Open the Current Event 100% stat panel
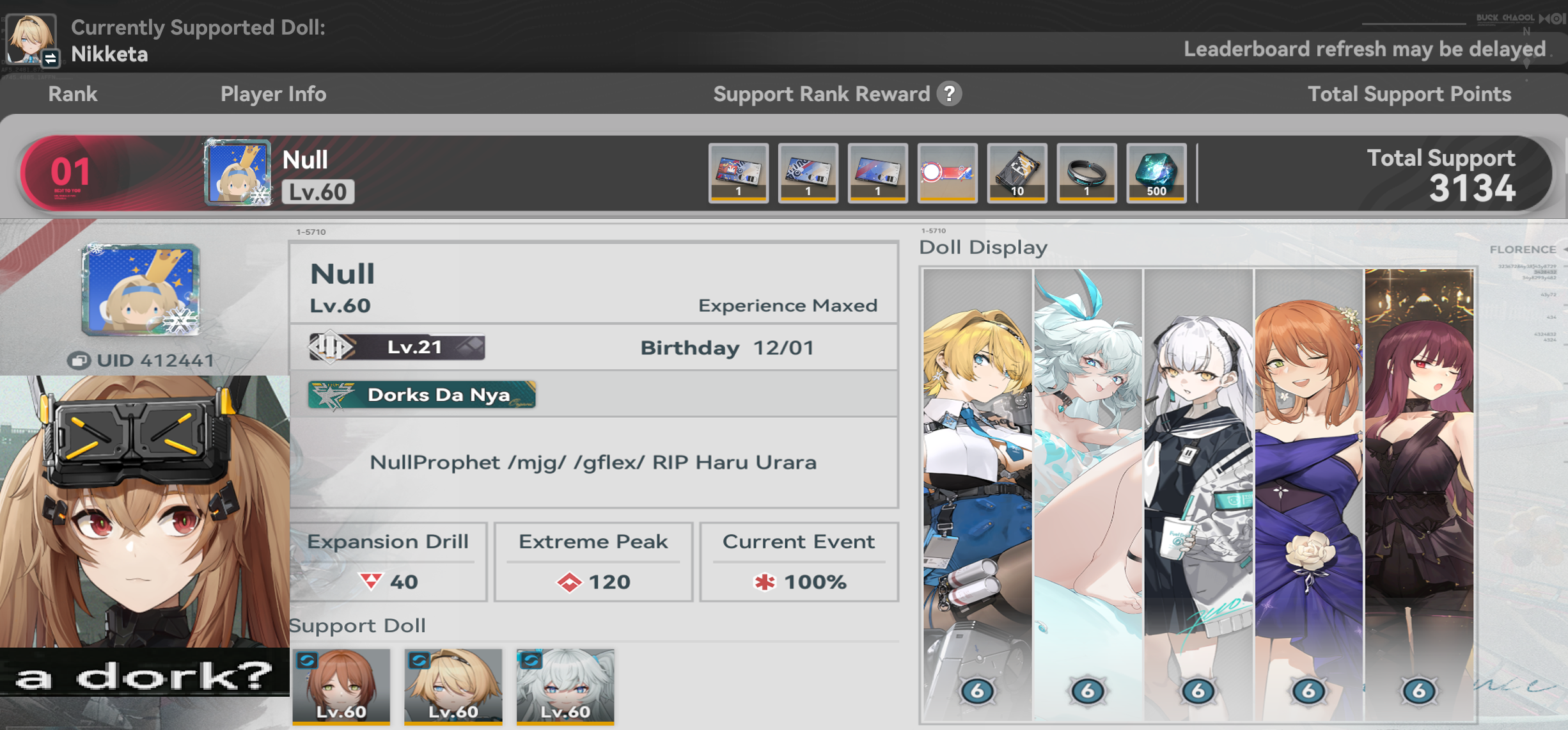Viewport: 1568px width, 730px height. coord(799,562)
